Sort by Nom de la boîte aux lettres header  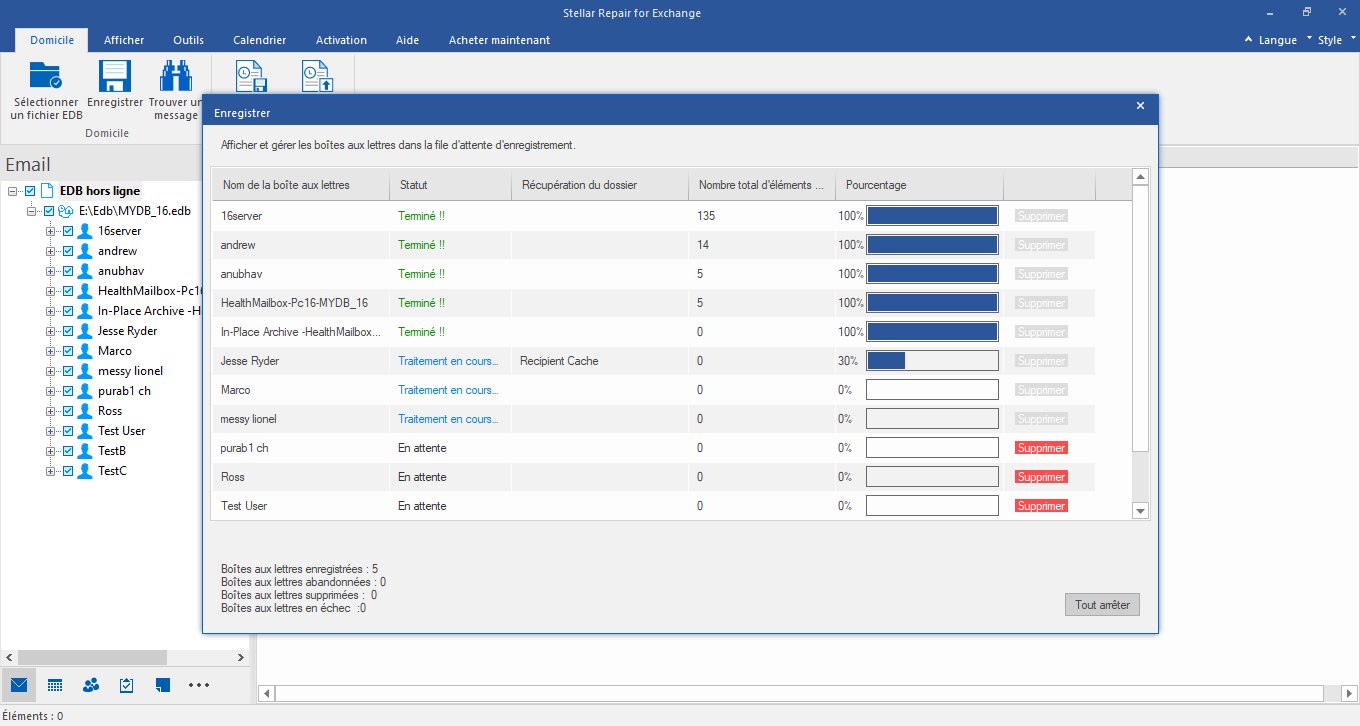[x=301, y=185]
